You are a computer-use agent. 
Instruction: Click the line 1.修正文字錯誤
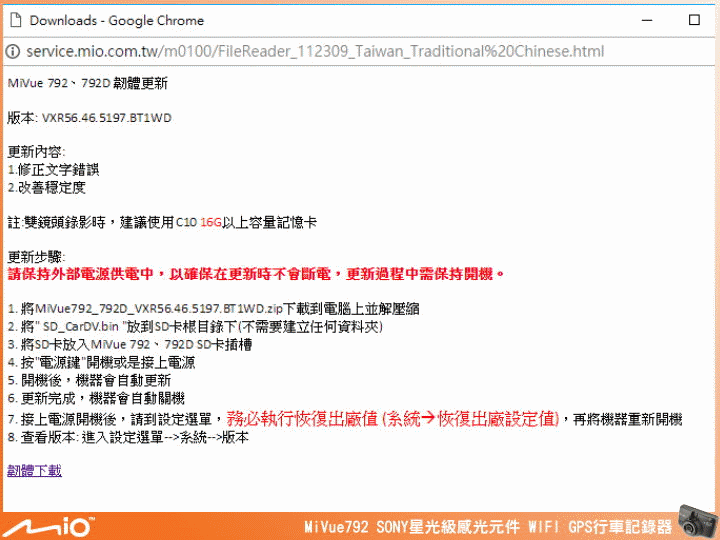click(x=53, y=169)
